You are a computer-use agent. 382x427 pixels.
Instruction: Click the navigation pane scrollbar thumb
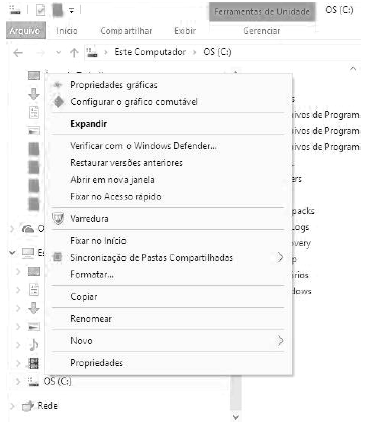[x=236, y=393]
